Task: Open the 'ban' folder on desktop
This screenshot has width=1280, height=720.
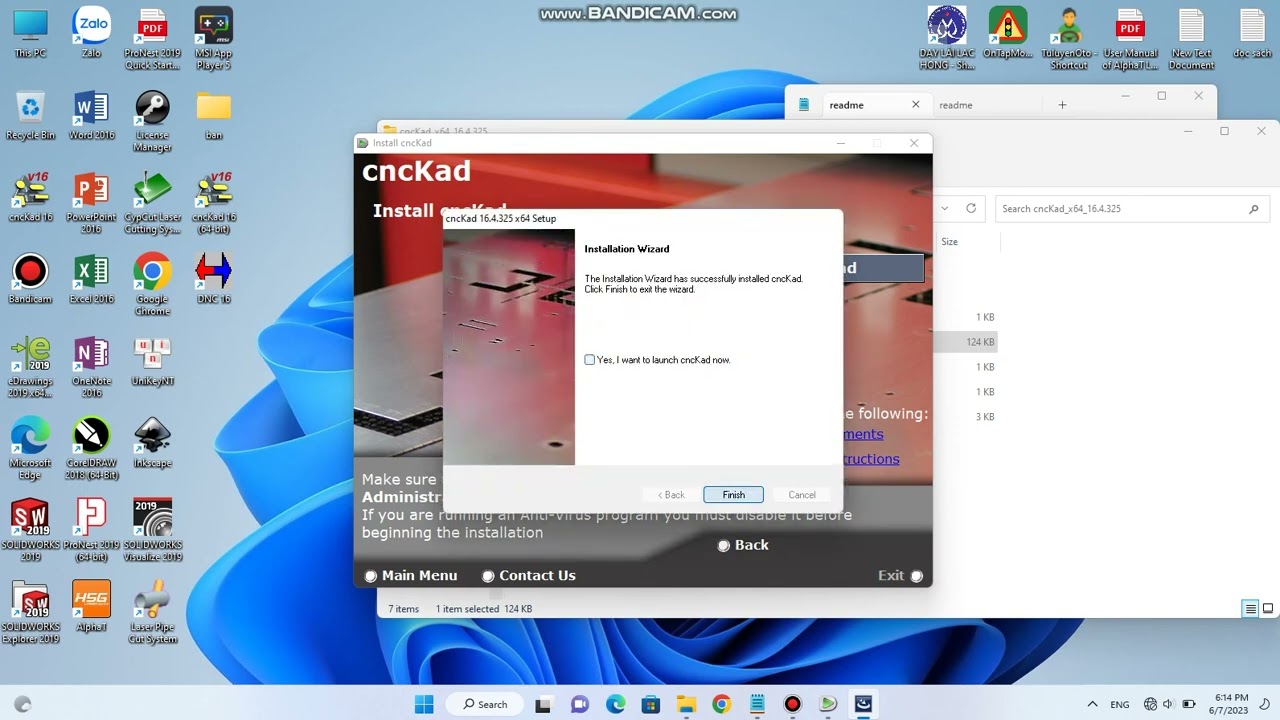Action: [x=213, y=115]
